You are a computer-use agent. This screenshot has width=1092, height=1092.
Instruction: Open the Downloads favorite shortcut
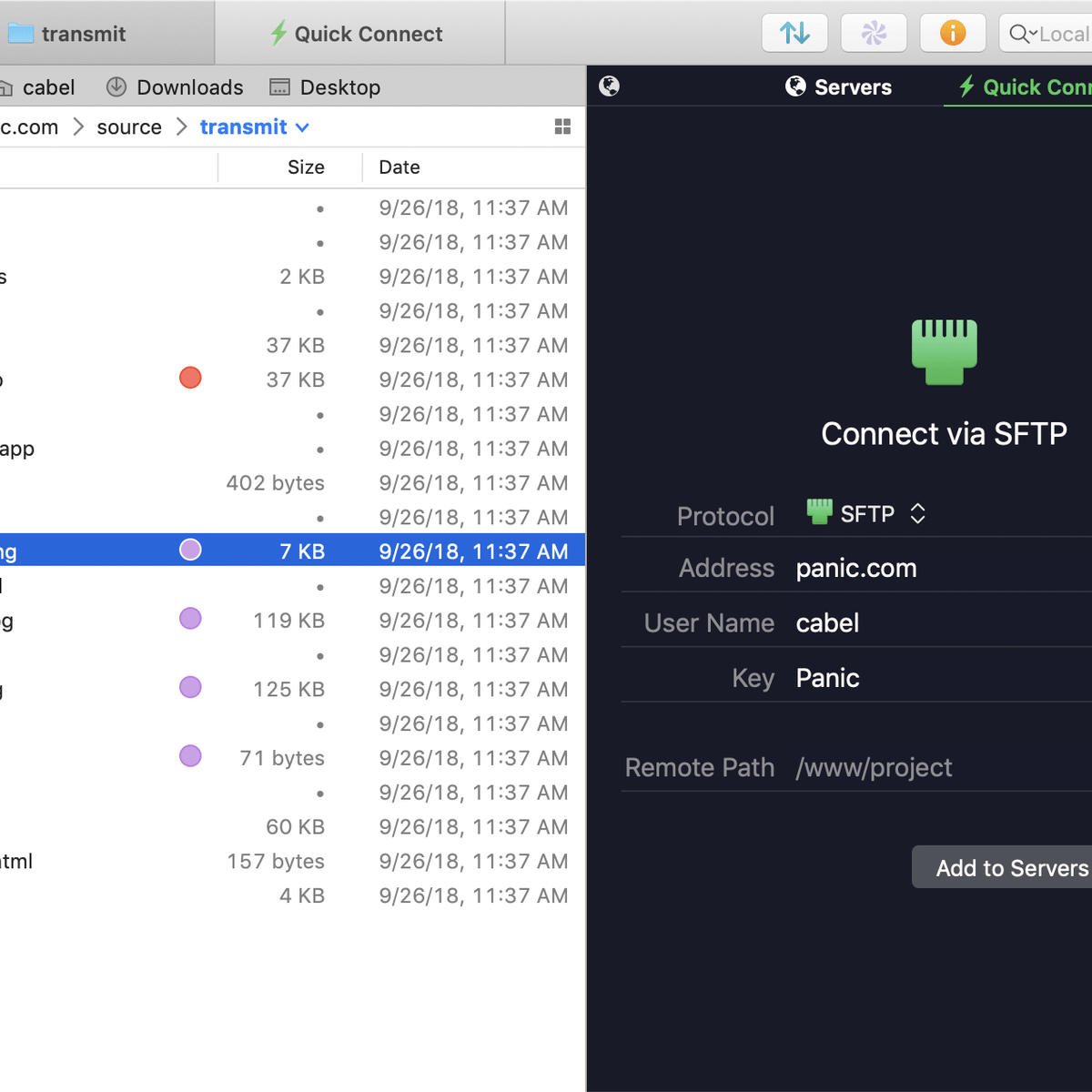click(175, 87)
